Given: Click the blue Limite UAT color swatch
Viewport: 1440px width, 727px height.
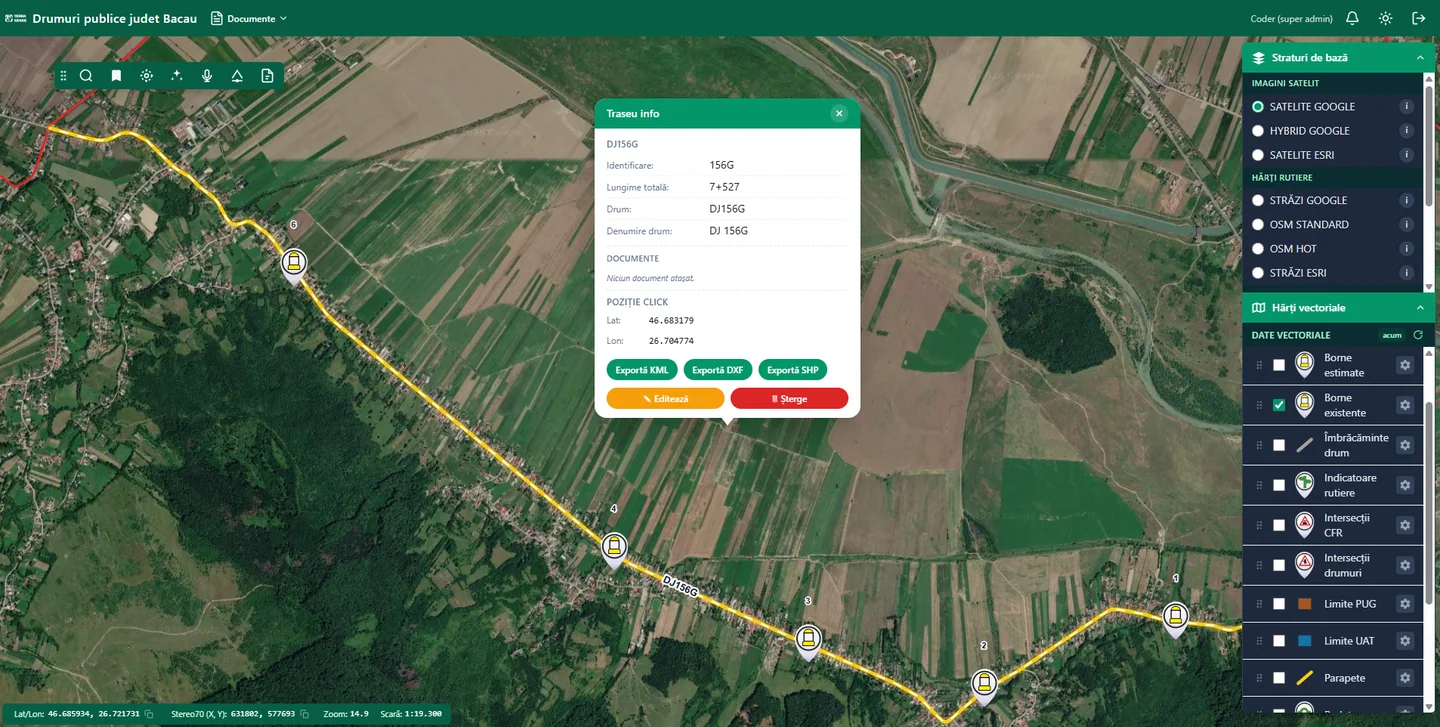Looking at the screenshot, I should click(1304, 641).
